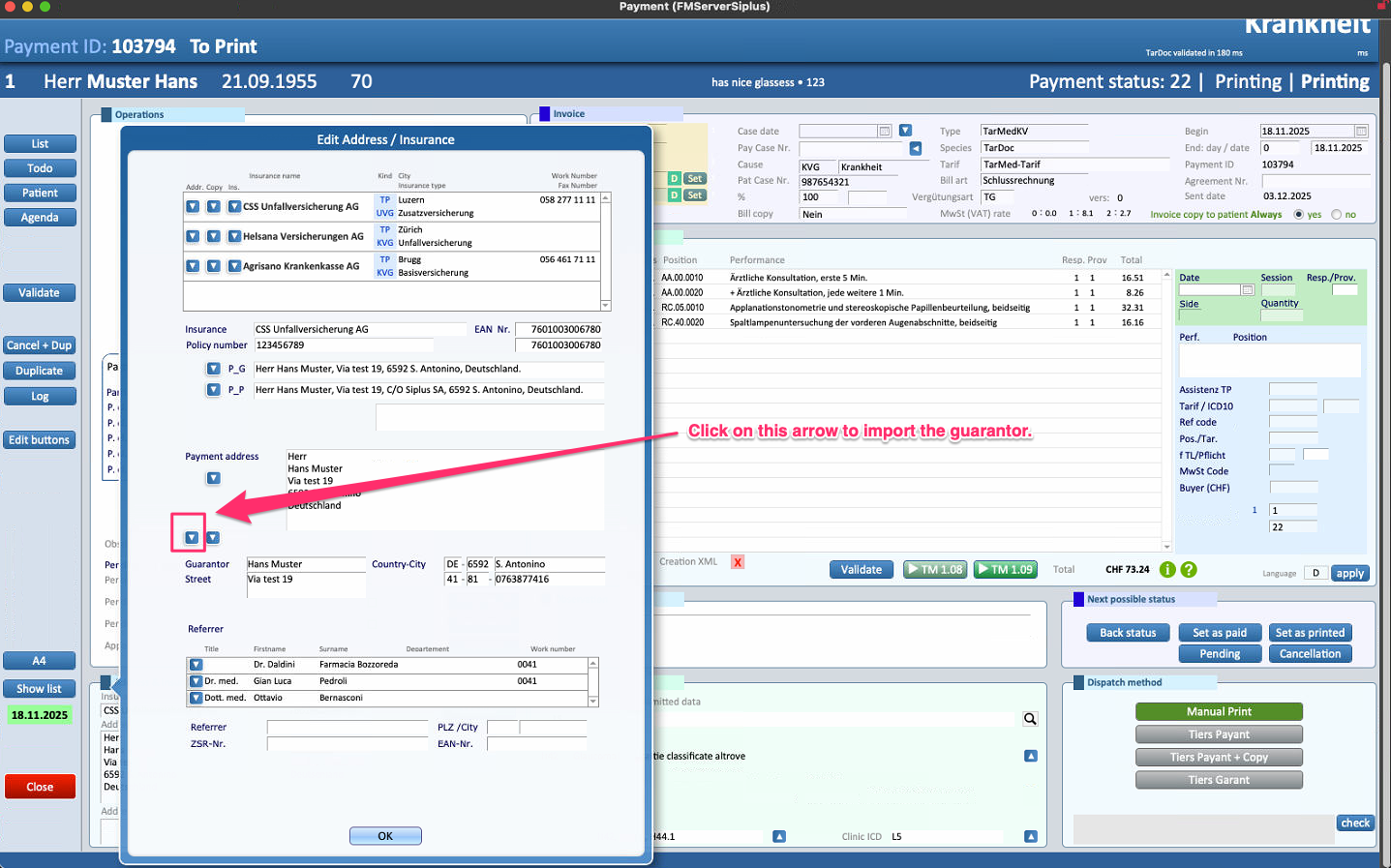Open the green question mark help icon

tap(1189, 570)
